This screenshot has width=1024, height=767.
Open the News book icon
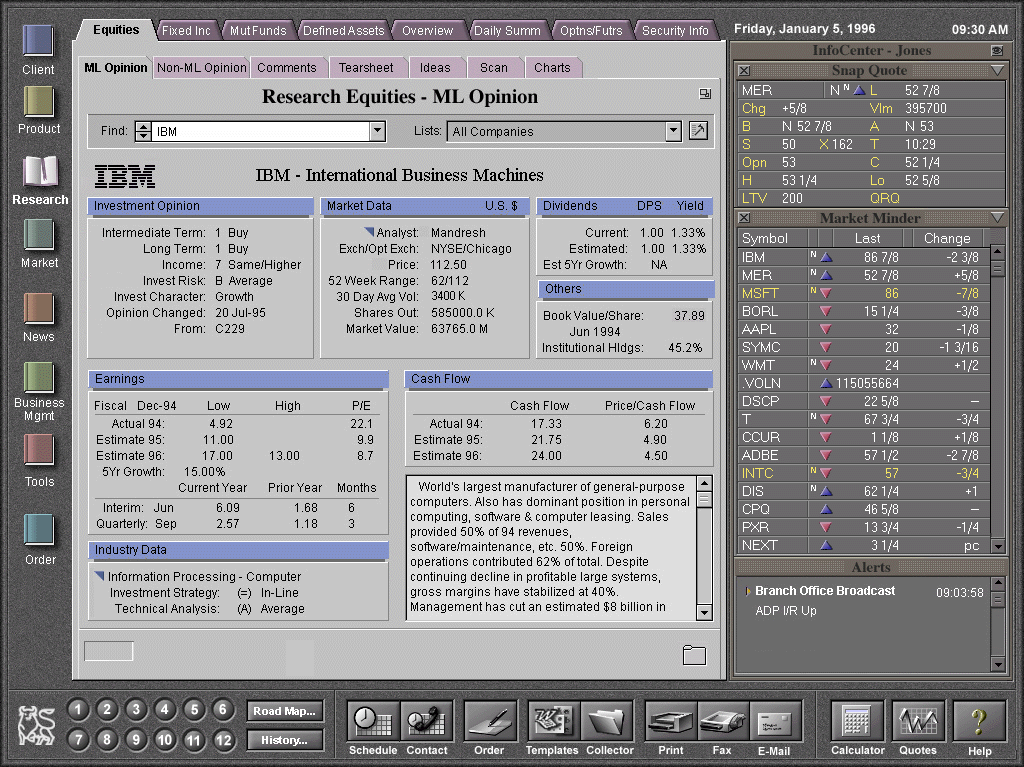tap(39, 308)
